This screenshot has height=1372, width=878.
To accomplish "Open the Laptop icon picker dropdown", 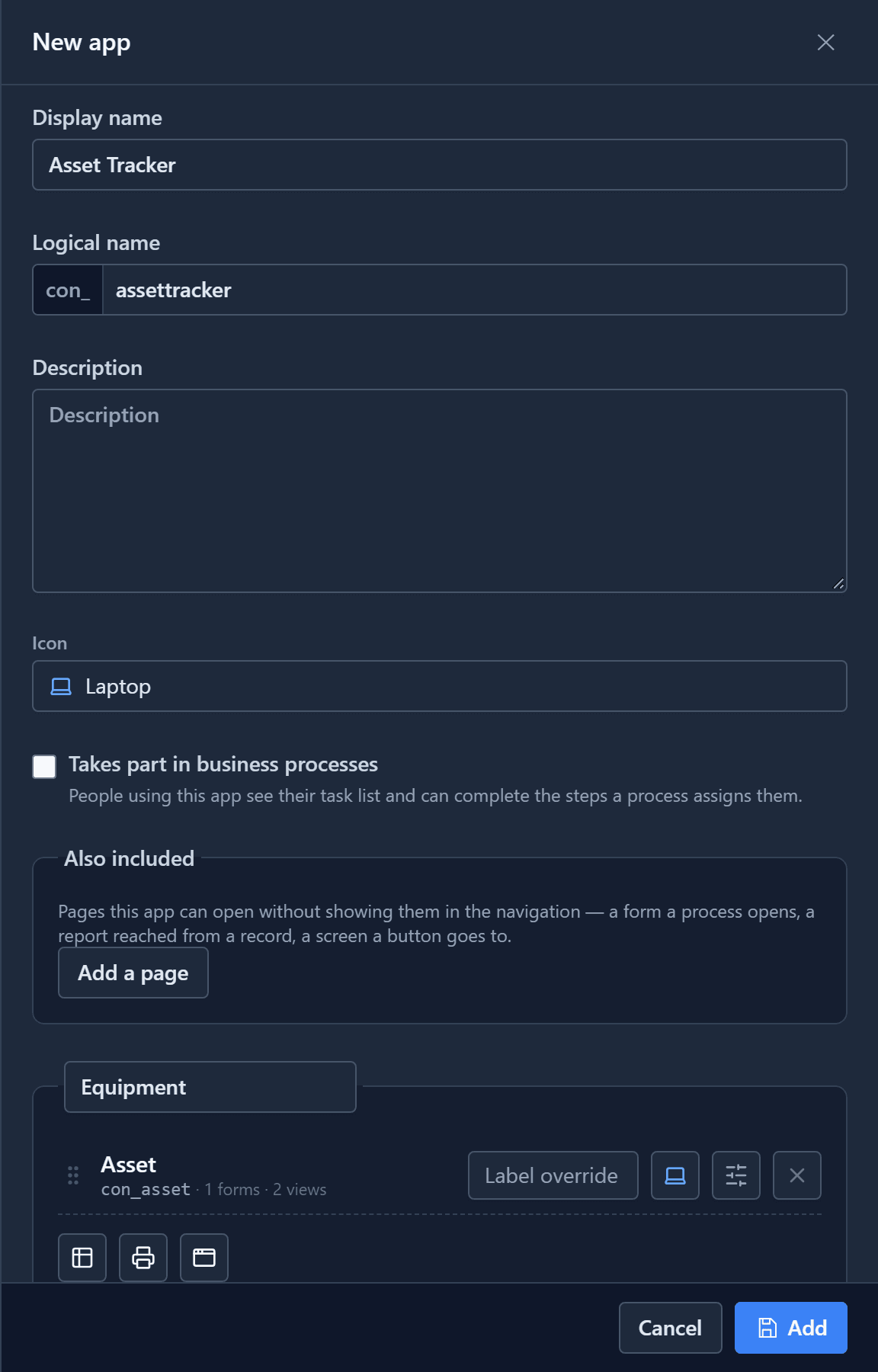I will (440, 686).
